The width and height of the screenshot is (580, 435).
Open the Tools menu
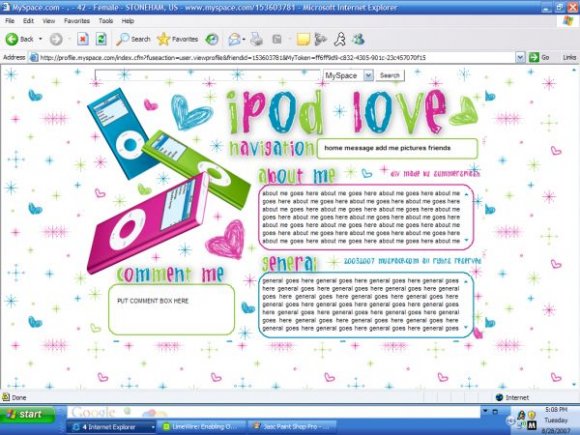click(106, 21)
